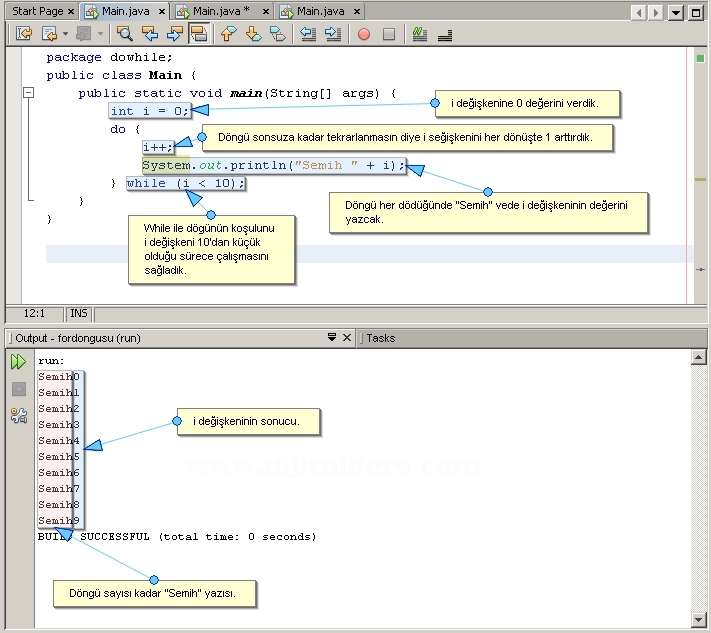Screen dimensions: 711x633
Task: Open the editor document list dropdown
Action: tap(676, 12)
